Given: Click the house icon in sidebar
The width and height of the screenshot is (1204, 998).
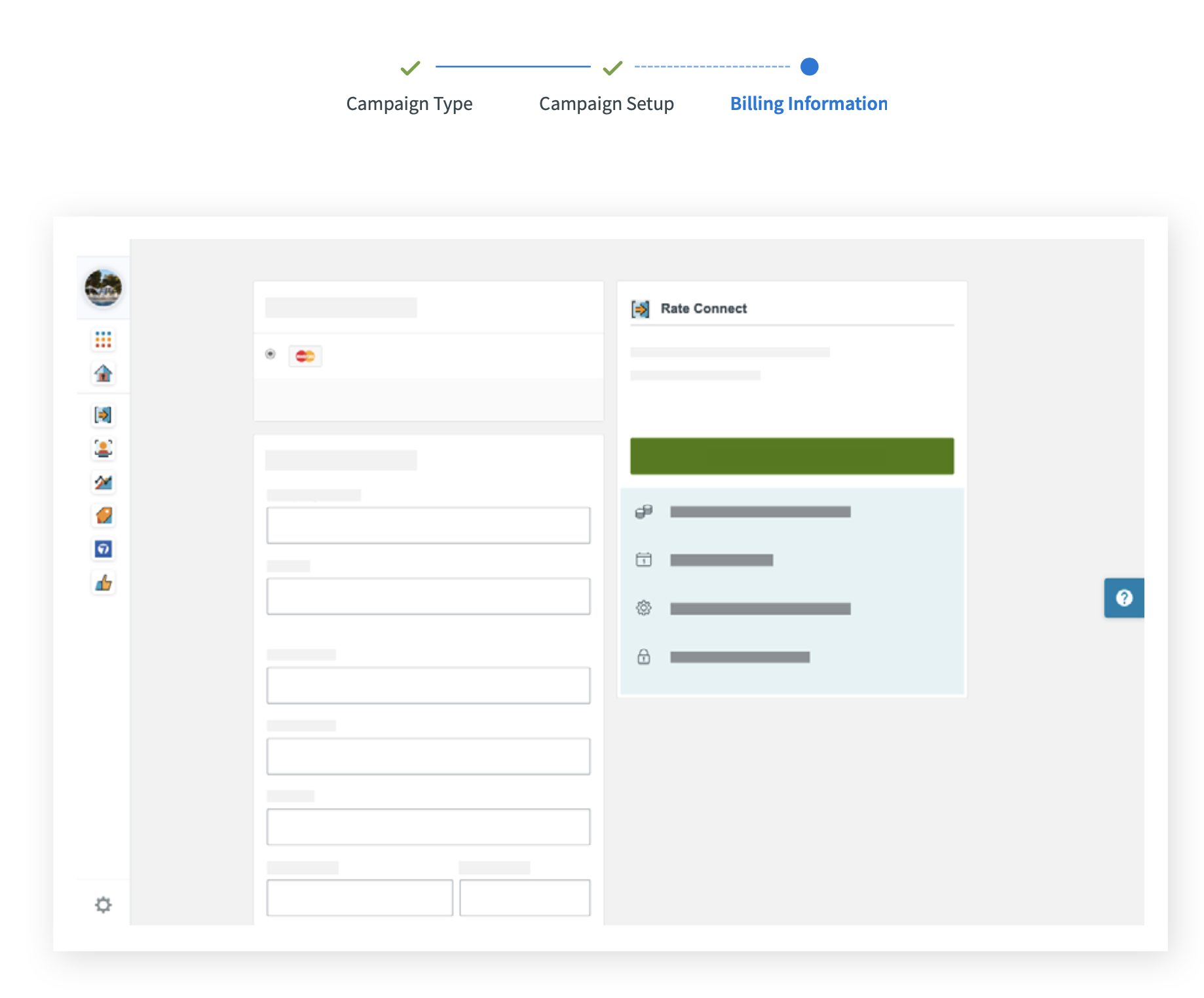Looking at the screenshot, I should click(103, 373).
